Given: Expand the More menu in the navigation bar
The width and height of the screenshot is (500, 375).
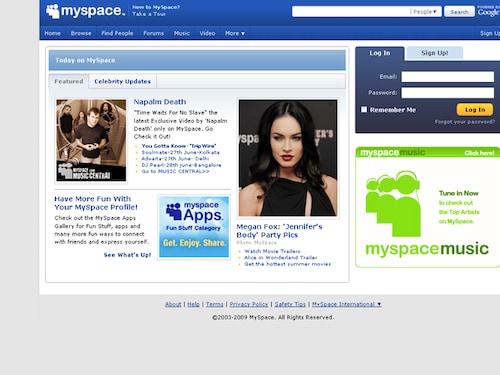Looking at the screenshot, I should pyautogui.click(x=235, y=33).
